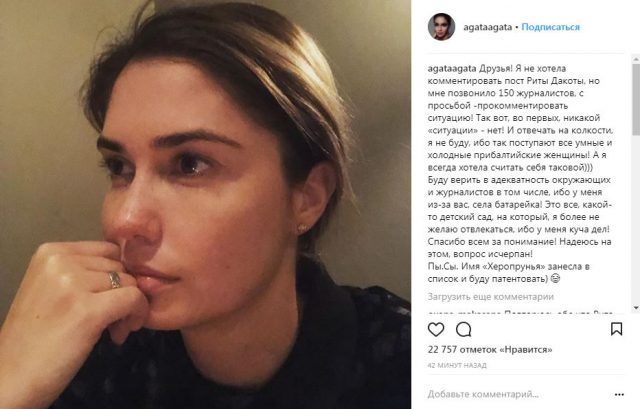View the 22 757 likes list

pos(490,349)
